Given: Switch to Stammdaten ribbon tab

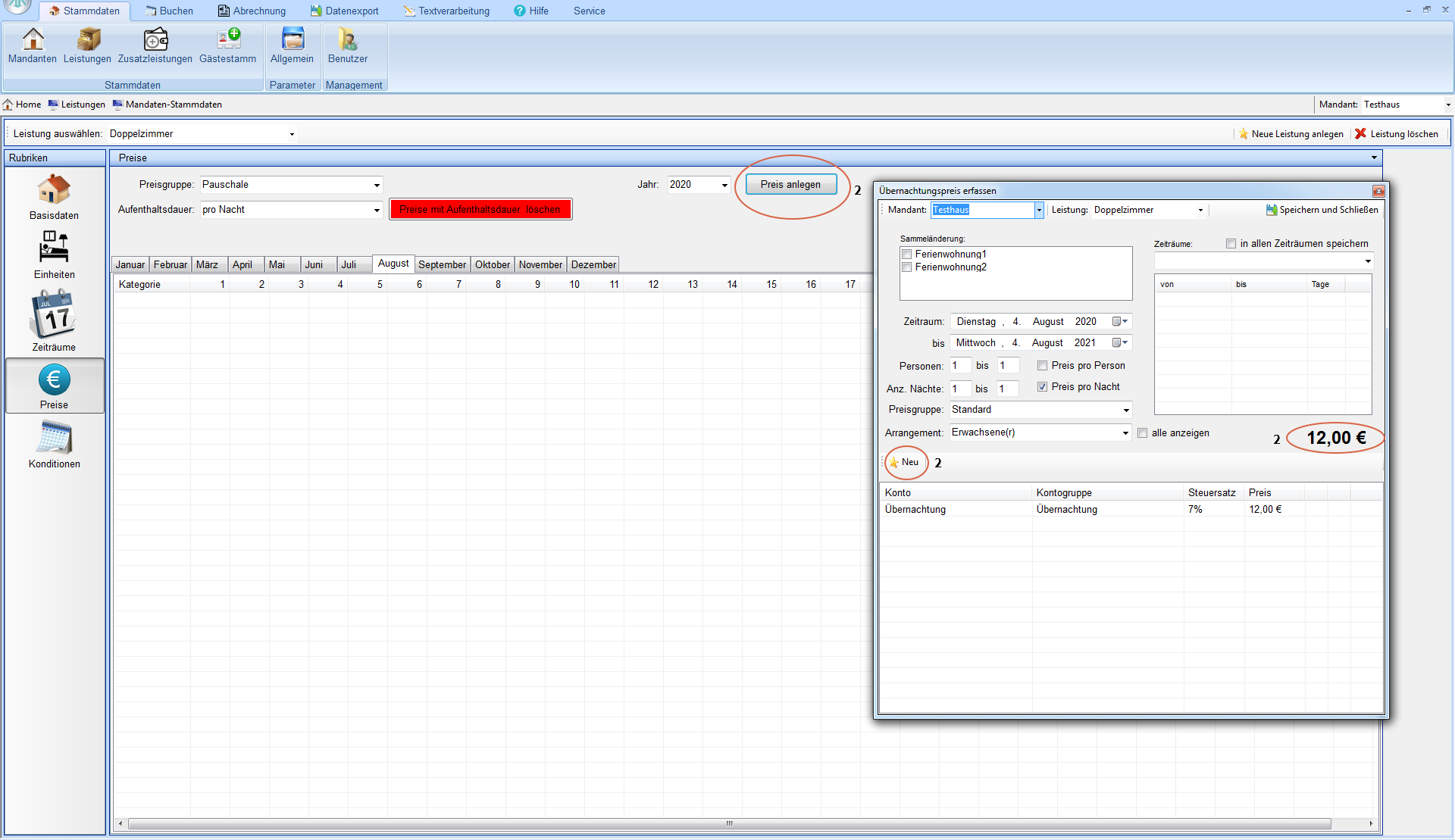Looking at the screenshot, I should (x=84, y=11).
